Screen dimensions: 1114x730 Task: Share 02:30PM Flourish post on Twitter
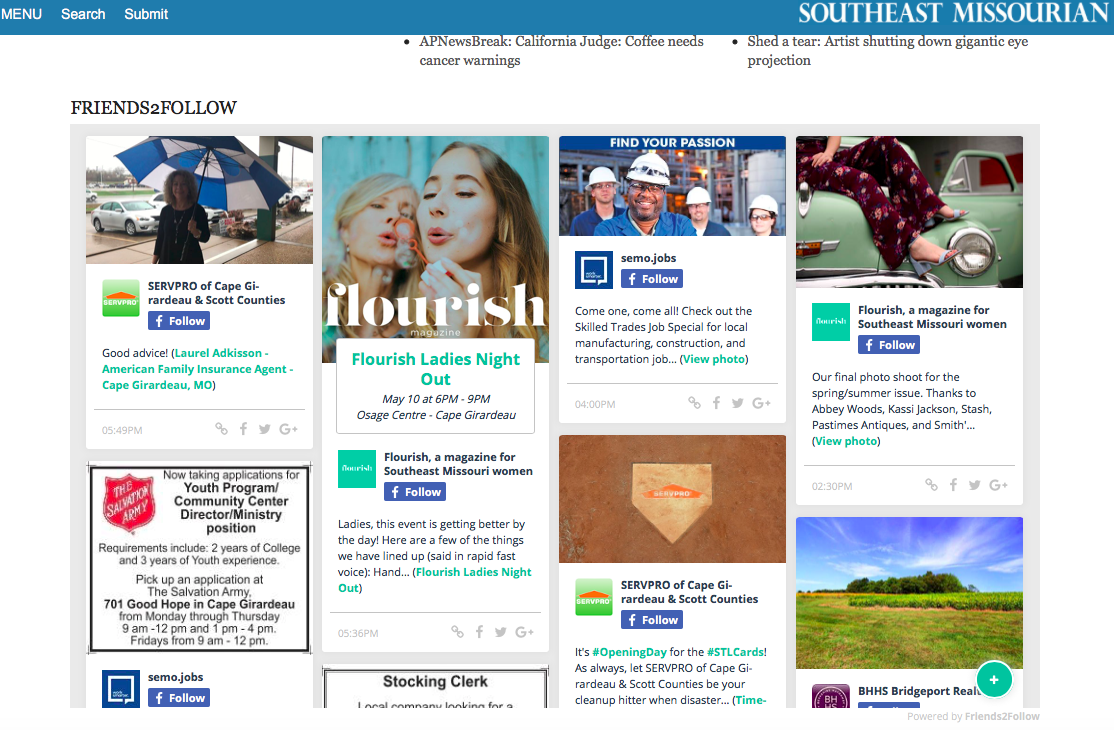tap(975, 484)
